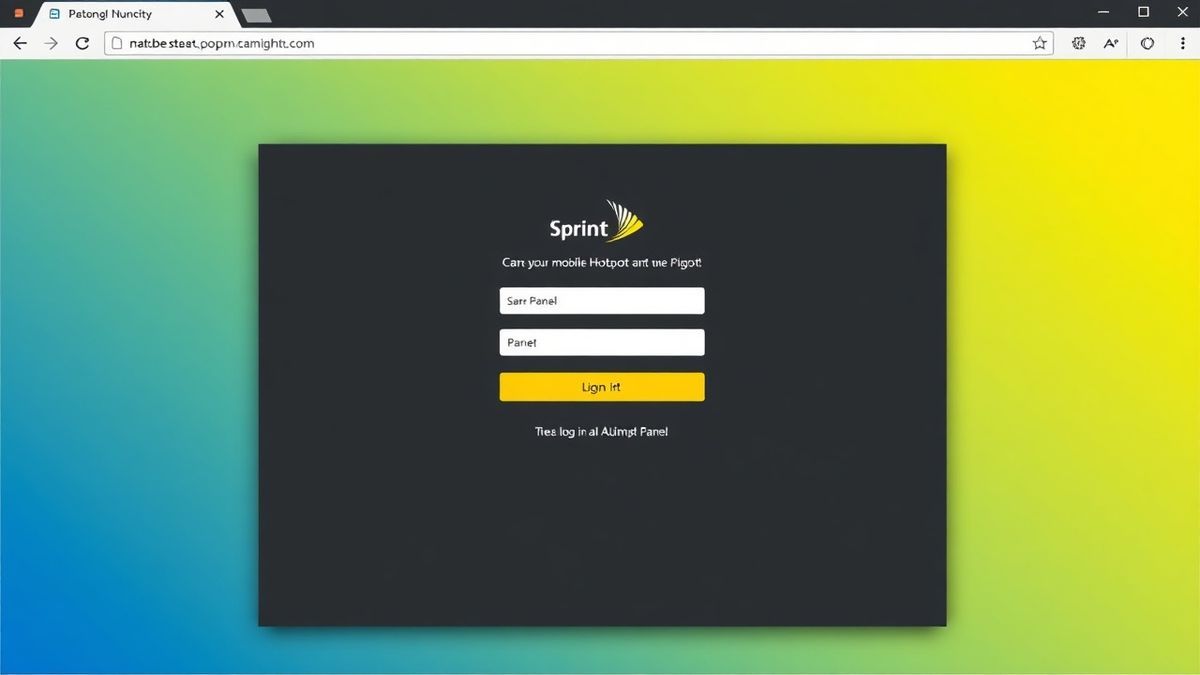Click the 'Can your mobile Hotpot' heading text
This screenshot has width=1200, height=675.
[602, 263]
